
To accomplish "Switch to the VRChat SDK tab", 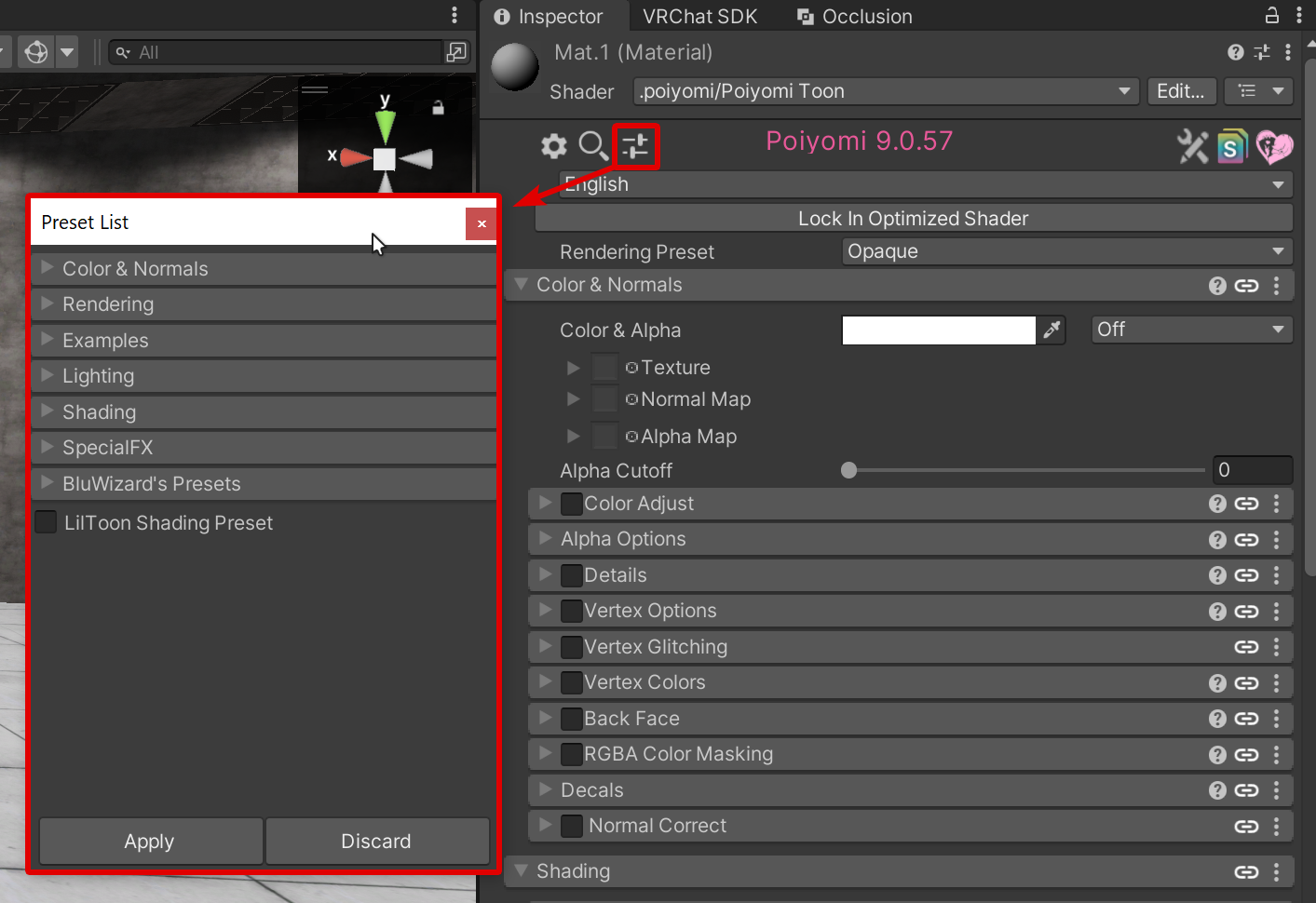I will click(699, 16).
